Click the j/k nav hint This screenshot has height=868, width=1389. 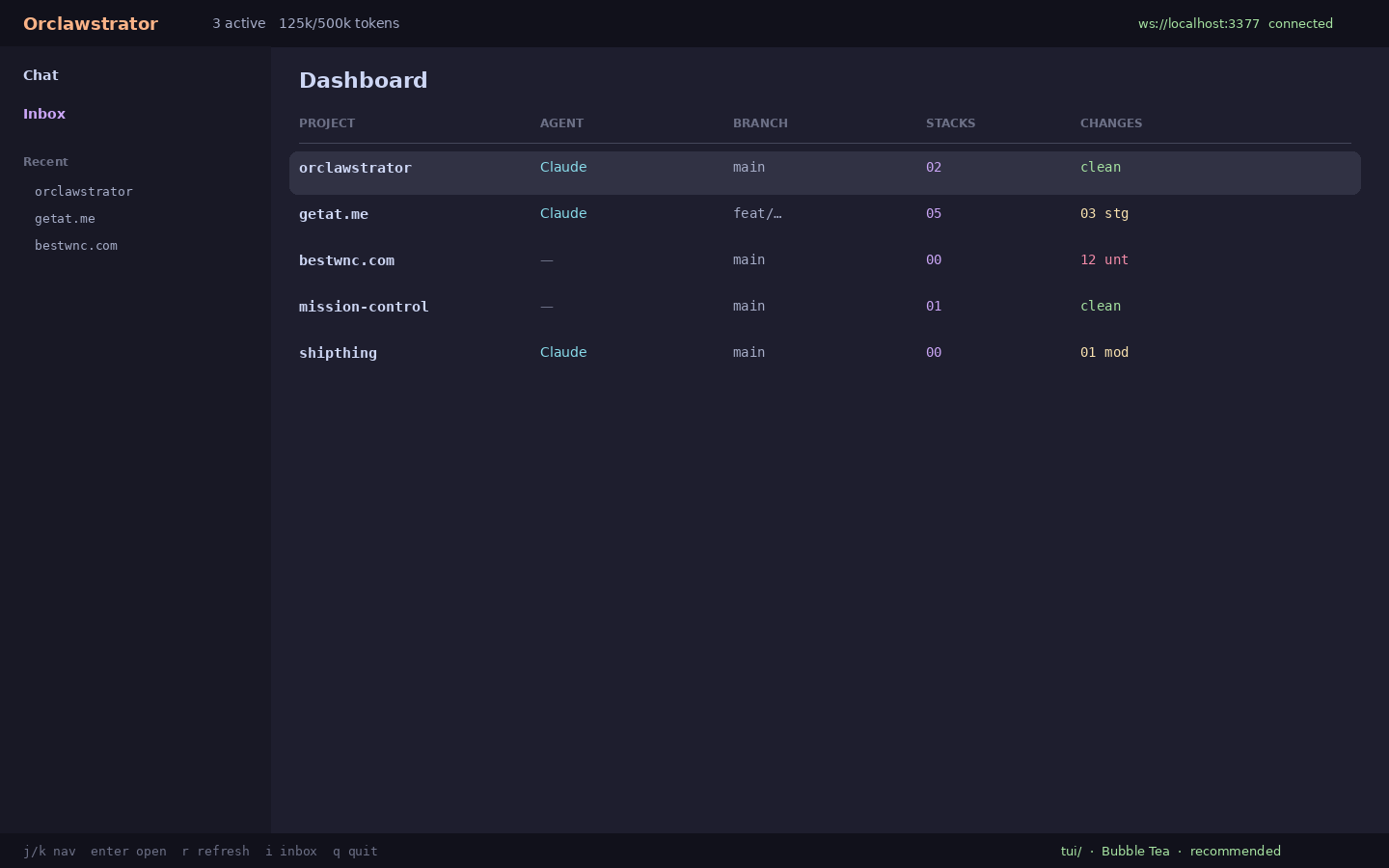click(x=49, y=851)
